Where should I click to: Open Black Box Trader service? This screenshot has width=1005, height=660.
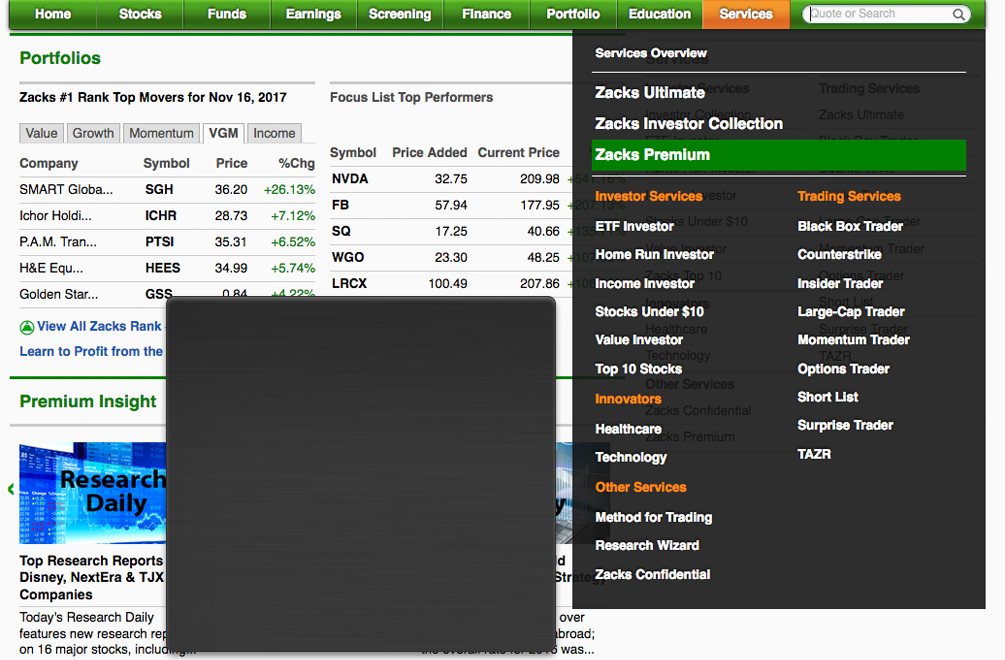click(x=850, y=226)
